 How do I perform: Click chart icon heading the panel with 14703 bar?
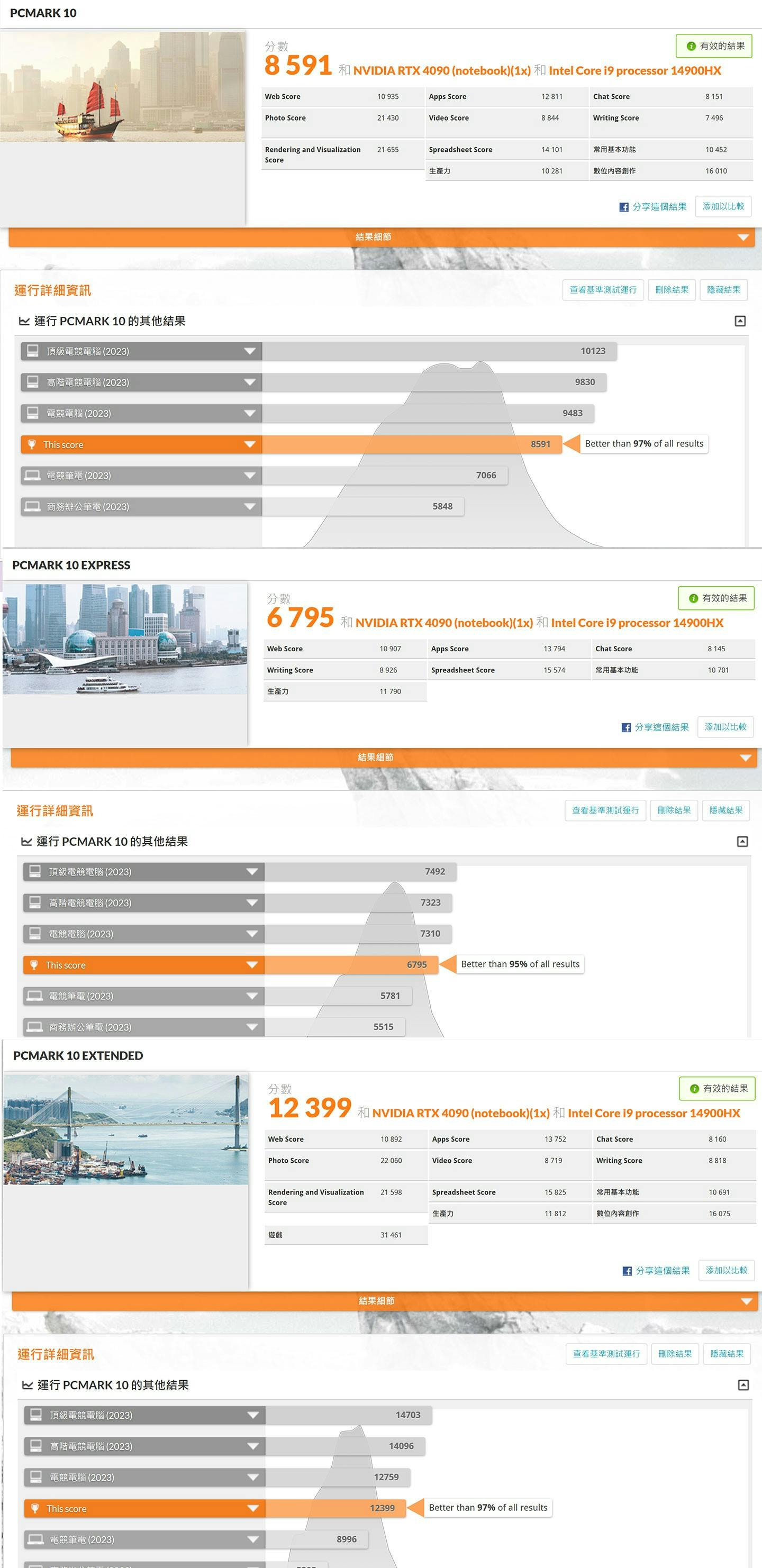[28, 1385]
